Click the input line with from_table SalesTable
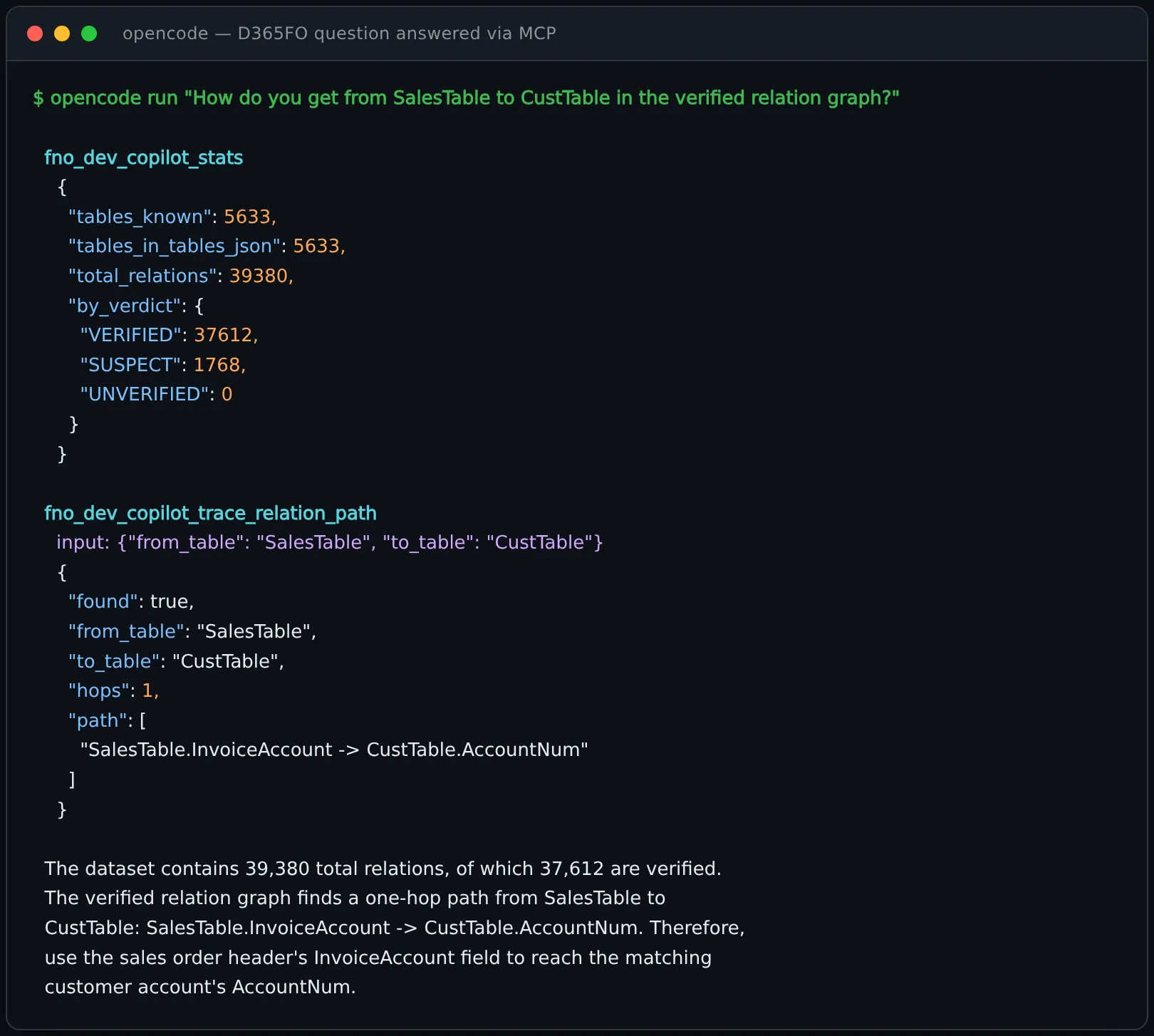Viewport: 1154px width, 1036px height. pyautogui.click(x=330, y=542)
